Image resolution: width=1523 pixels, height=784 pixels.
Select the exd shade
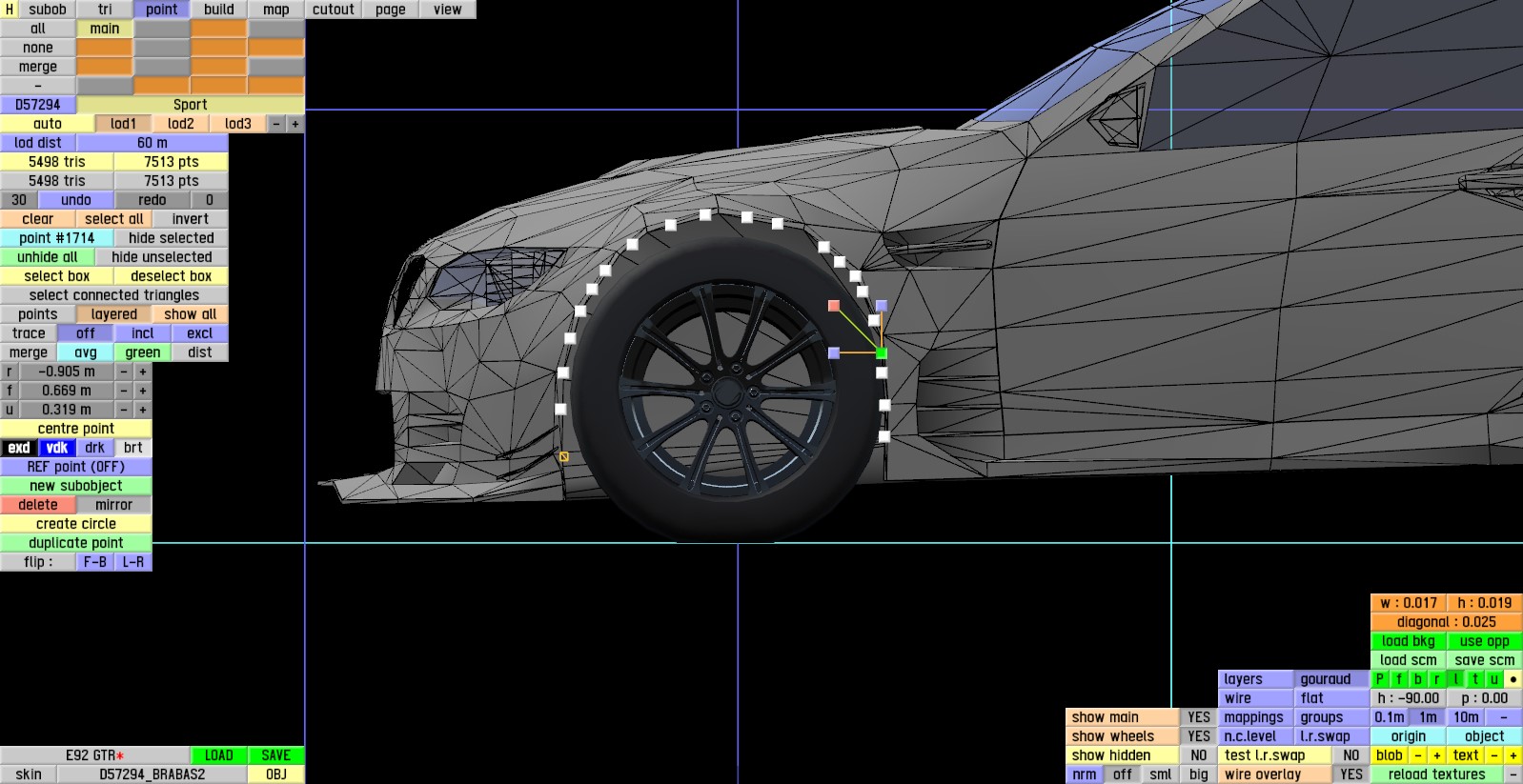pyautogui.click(x=19, y=448)
